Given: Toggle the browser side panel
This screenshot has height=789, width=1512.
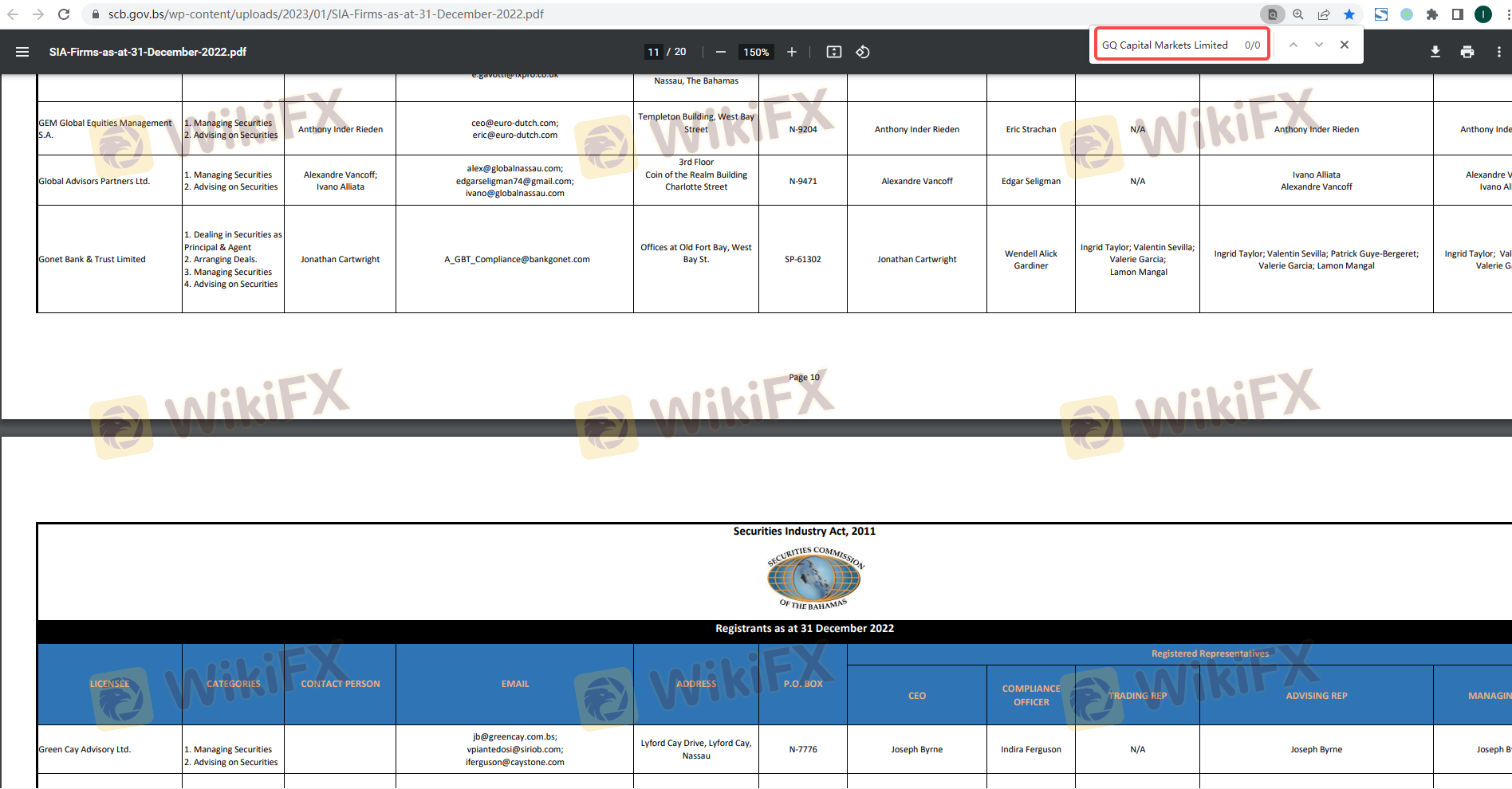Looking at the screenshot, I should tap(1458, 14).
